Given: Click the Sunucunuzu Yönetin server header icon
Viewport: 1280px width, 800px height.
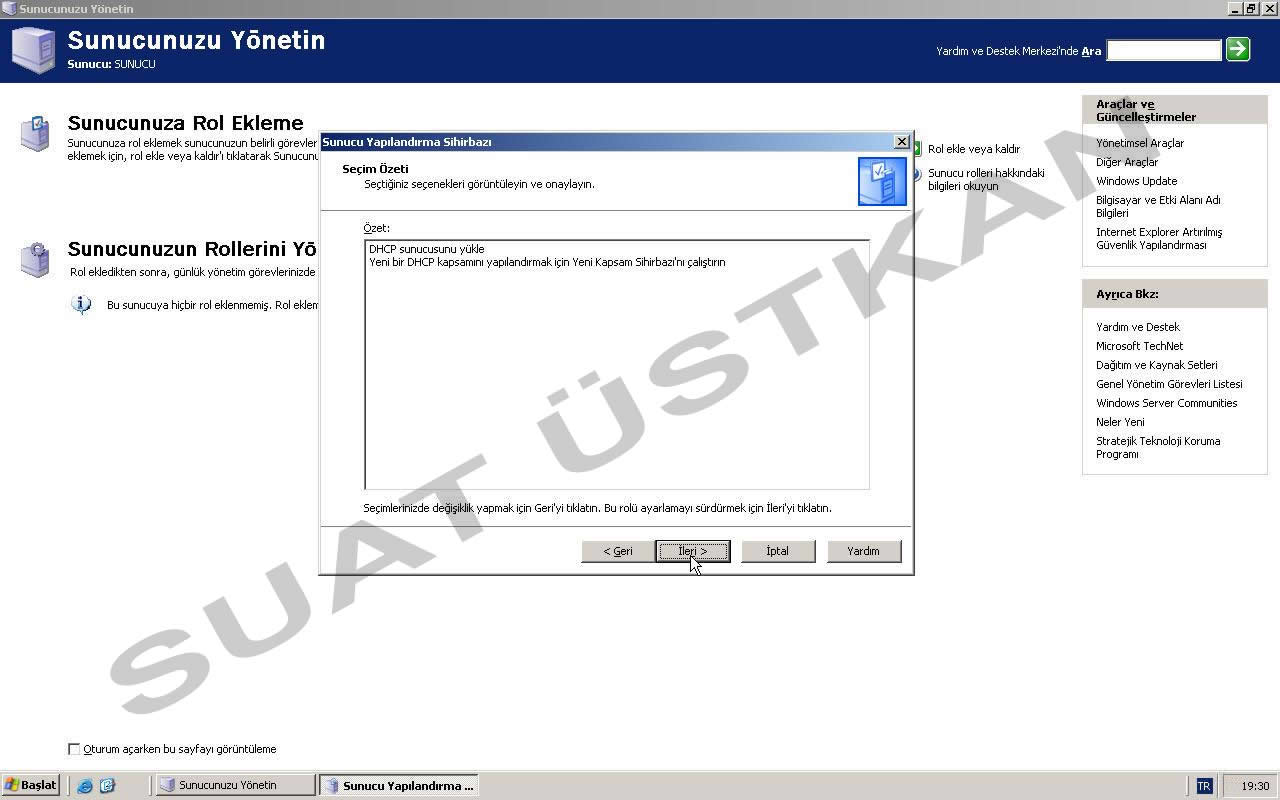Looking at the screenshot, I should click(34, 49).
